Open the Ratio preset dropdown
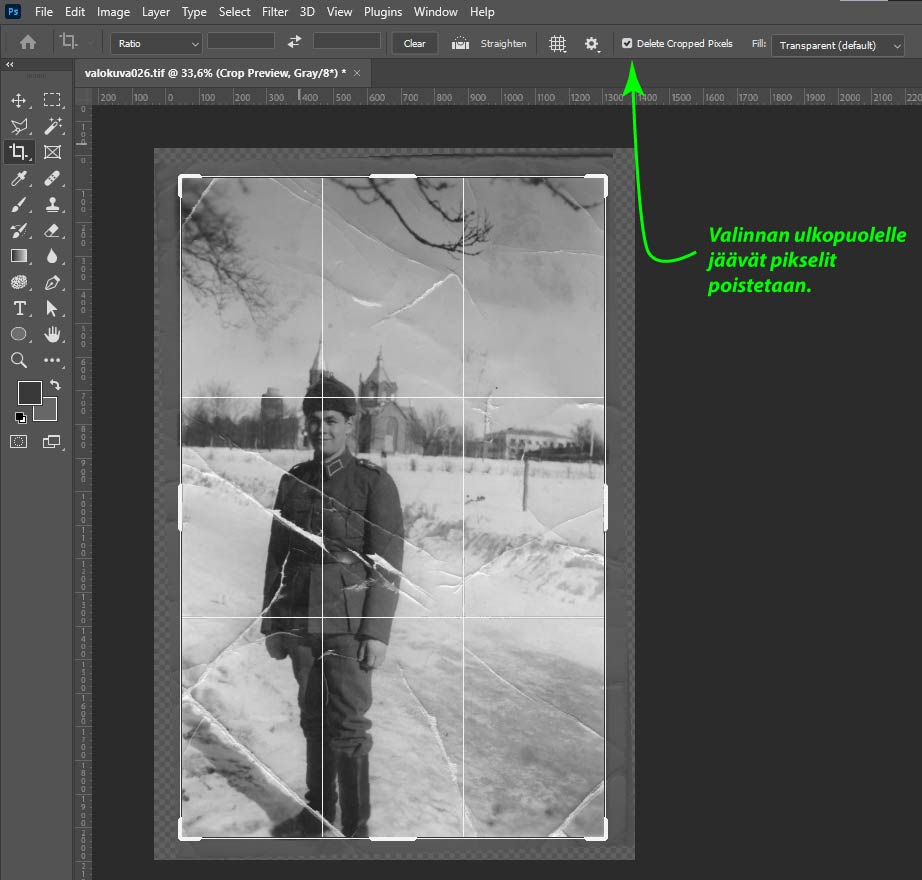 [x=156, y=44]
